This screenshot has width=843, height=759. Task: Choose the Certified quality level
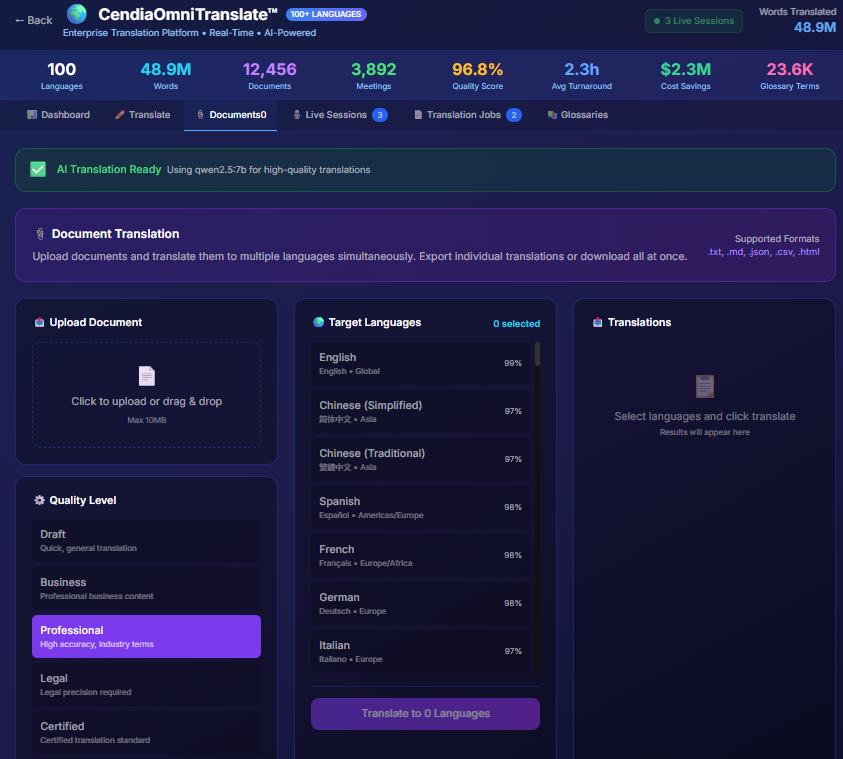[x=146, y=732]
